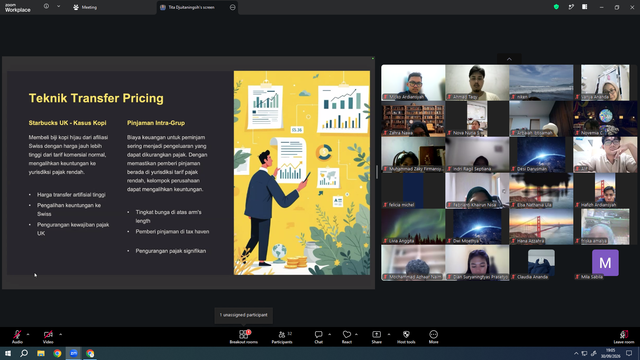The width and height of the screenshot is (640, 360).
Task: Open the first Chrome taskbar icon
Action: (57, 353)
